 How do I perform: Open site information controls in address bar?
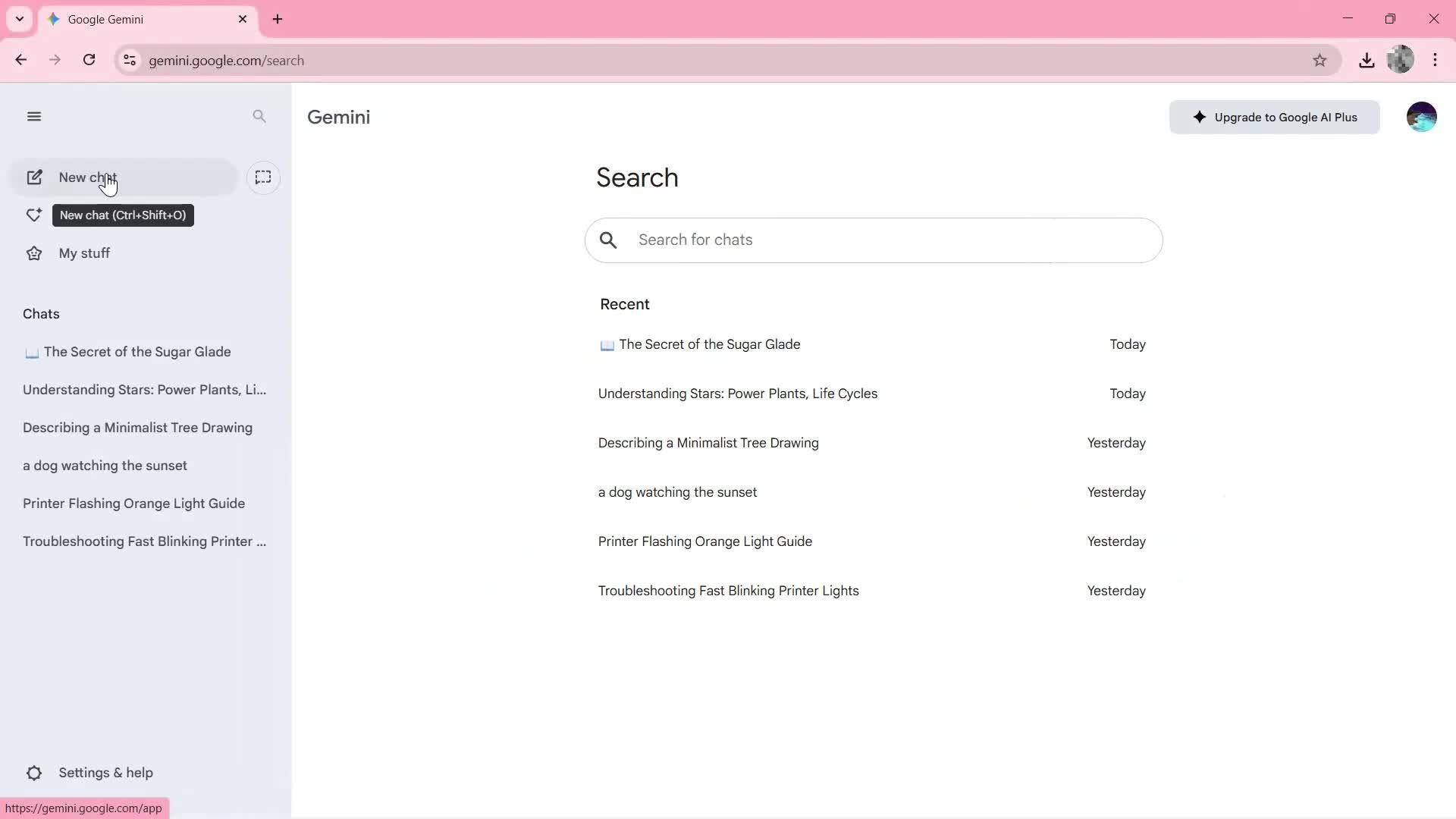(130, 60)
